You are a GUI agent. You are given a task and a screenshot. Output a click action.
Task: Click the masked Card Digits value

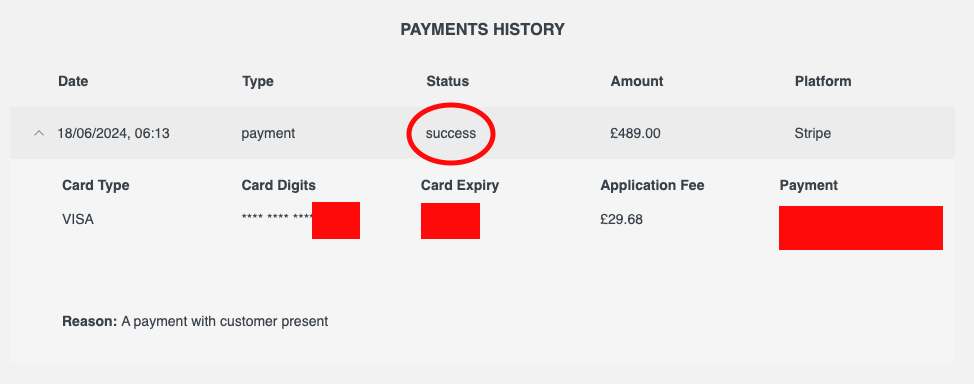pos(301,219)
